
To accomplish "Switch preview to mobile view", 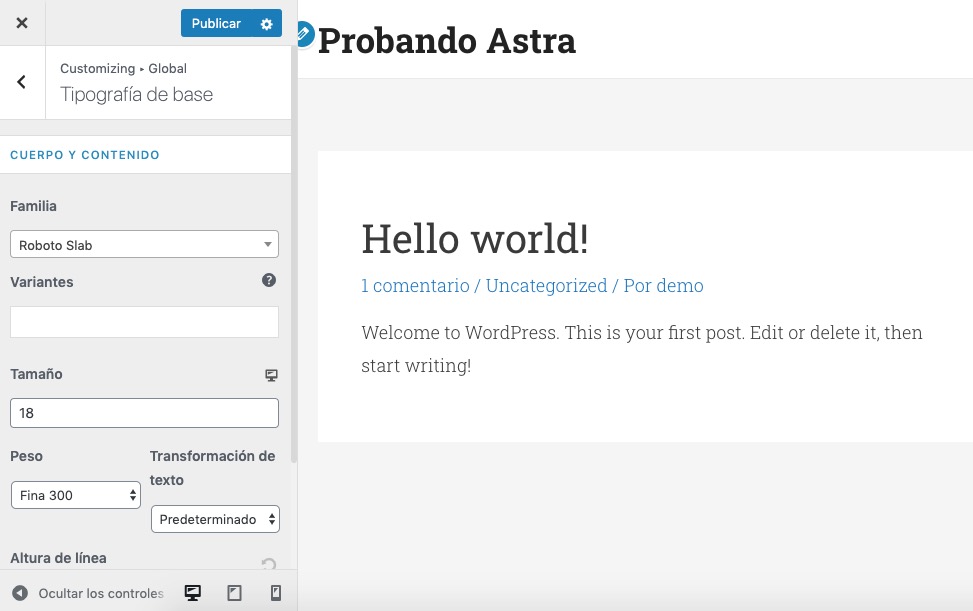I will (x=275, y=592).
